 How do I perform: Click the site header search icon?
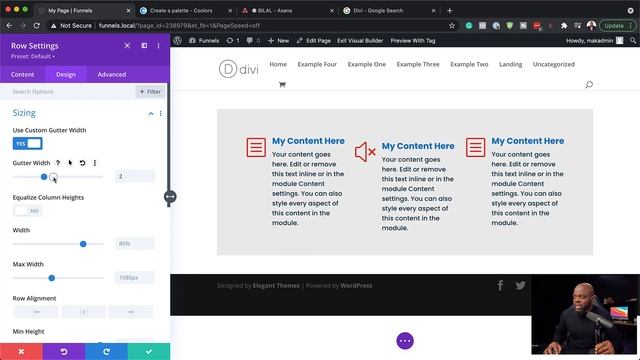click(589, 84)
